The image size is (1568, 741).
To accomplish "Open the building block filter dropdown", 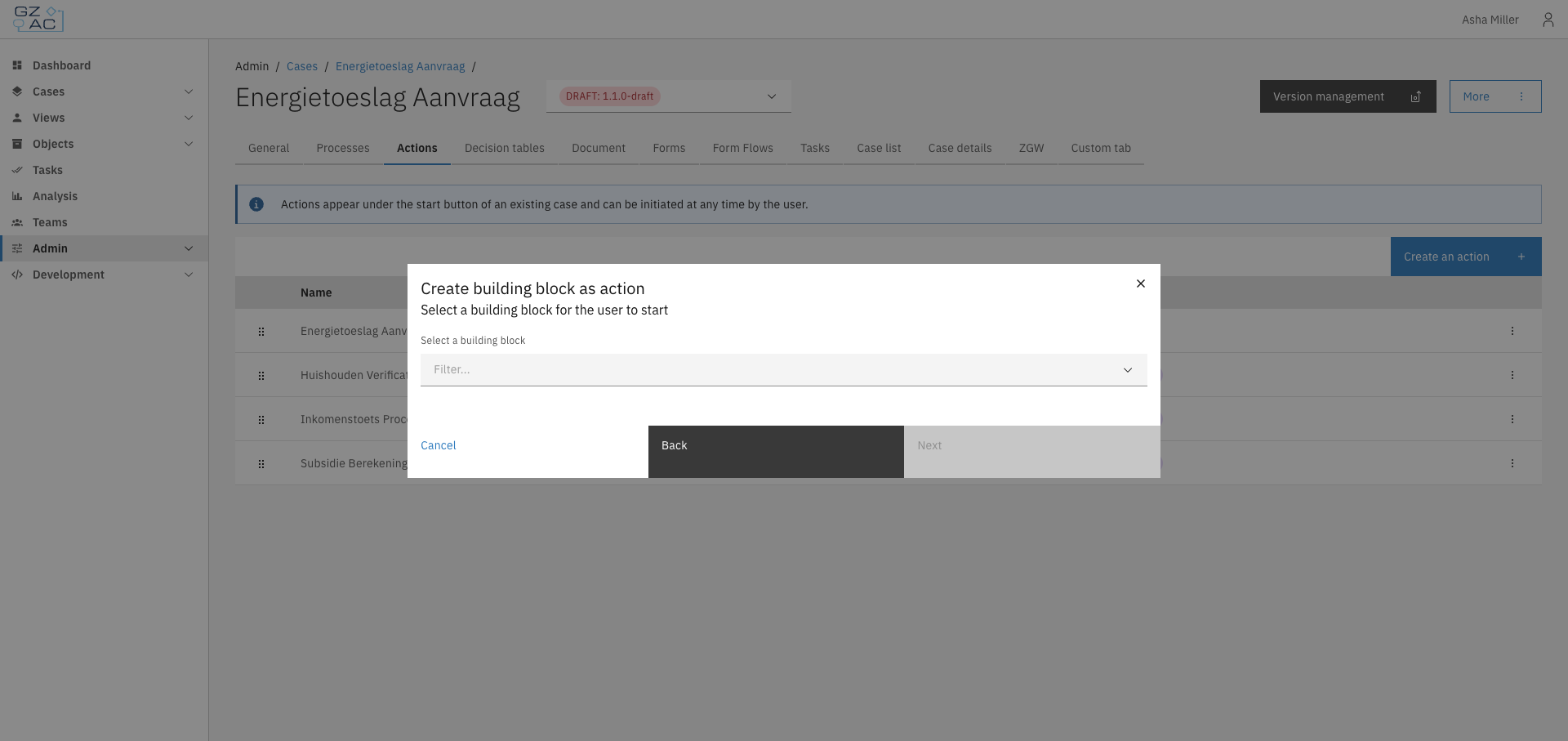I will point(784,370).
